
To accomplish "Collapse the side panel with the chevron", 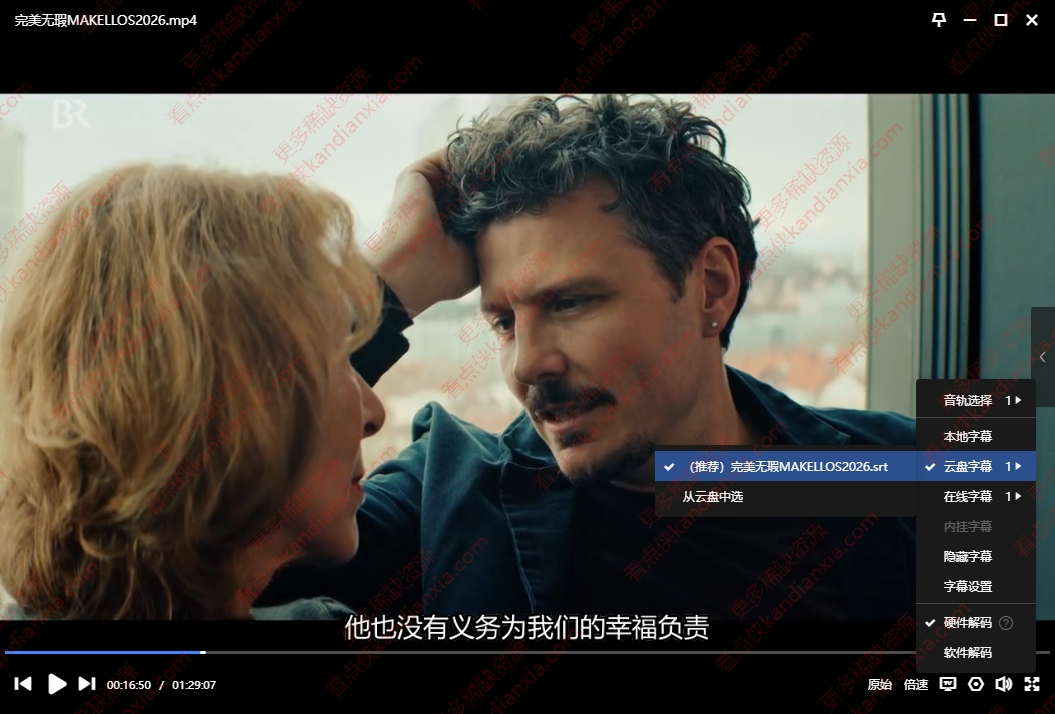I will 1043,357.
